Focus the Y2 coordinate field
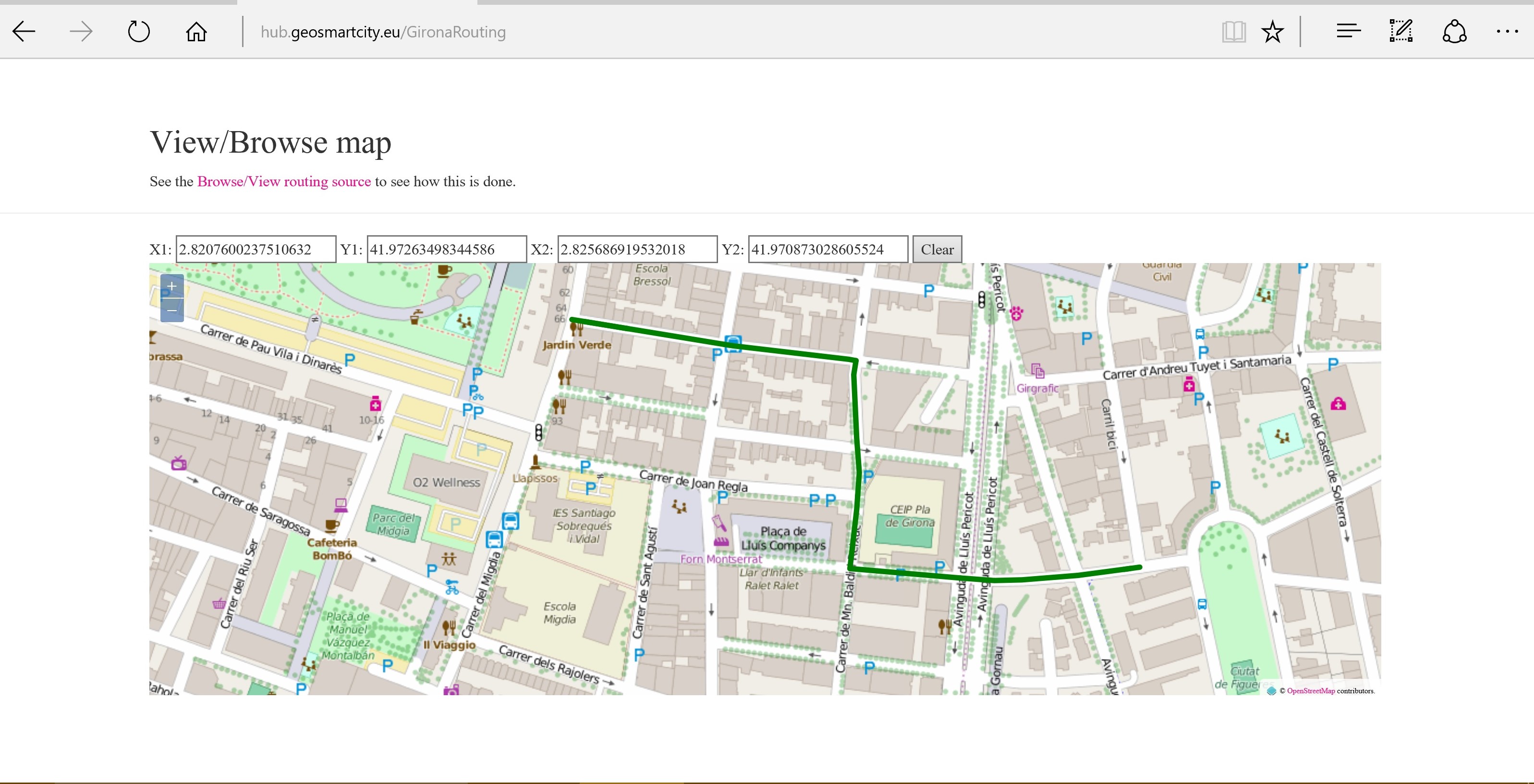1534x784 pixels. coord(827,250)
